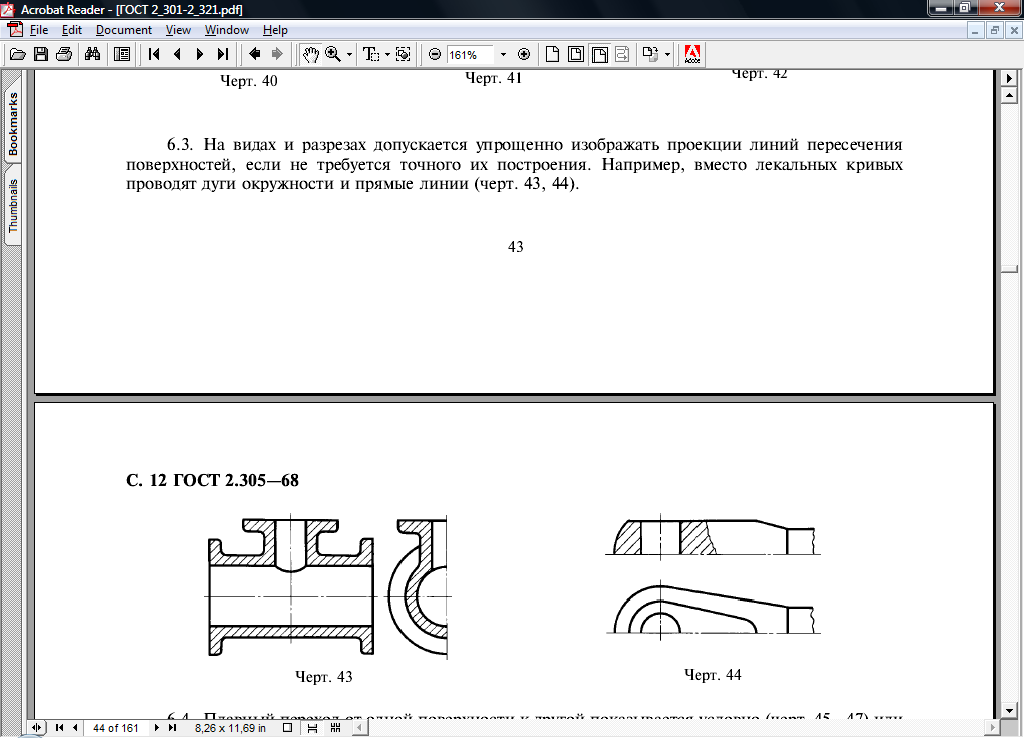The image size is (1024, 738).
Task: Click the 44 of 161 page field
Action: [x=116, y=728]
